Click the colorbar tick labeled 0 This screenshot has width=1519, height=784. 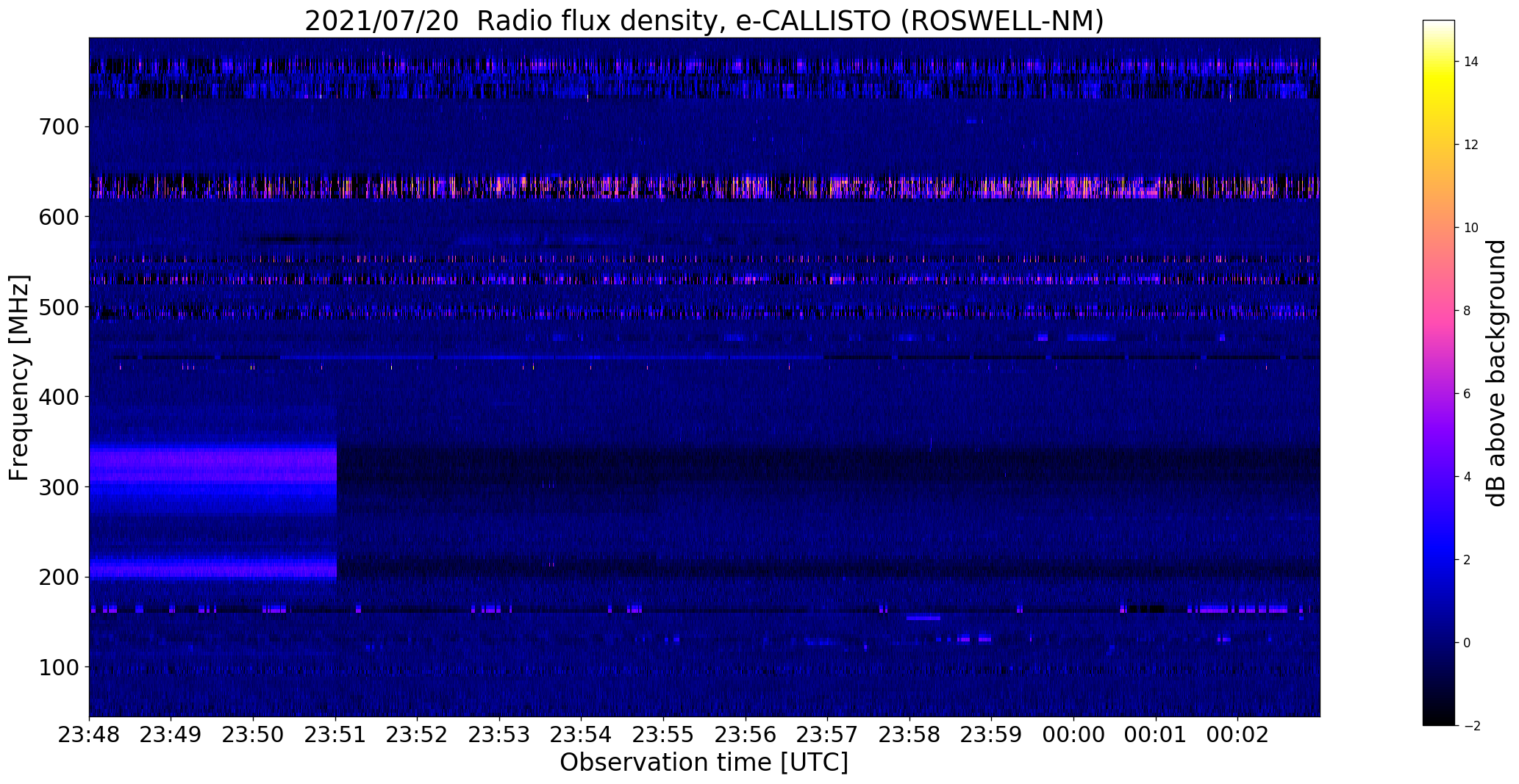coord(1468,643)
